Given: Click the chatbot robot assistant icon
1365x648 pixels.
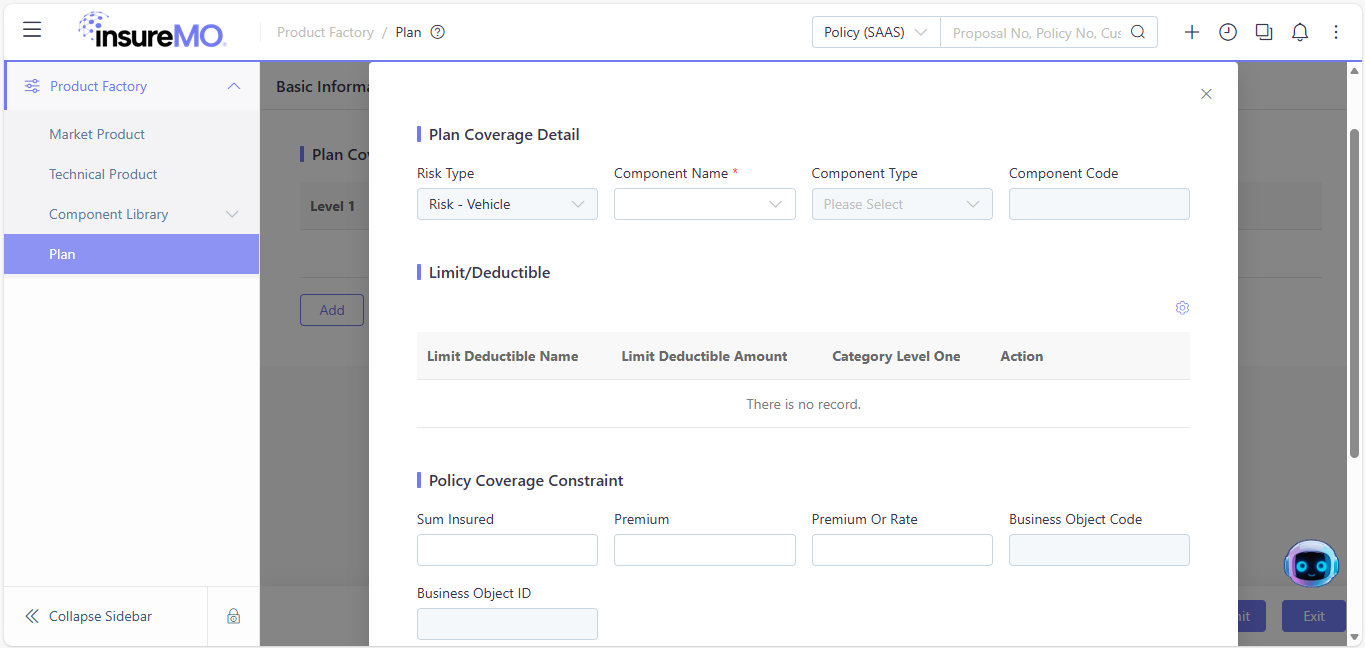Looking at the screenshot, I should (x=1311, y=564).
